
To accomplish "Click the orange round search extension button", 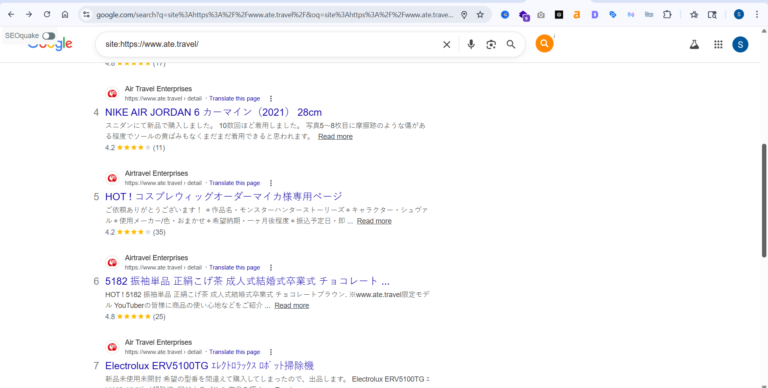I will pos(544,44).
